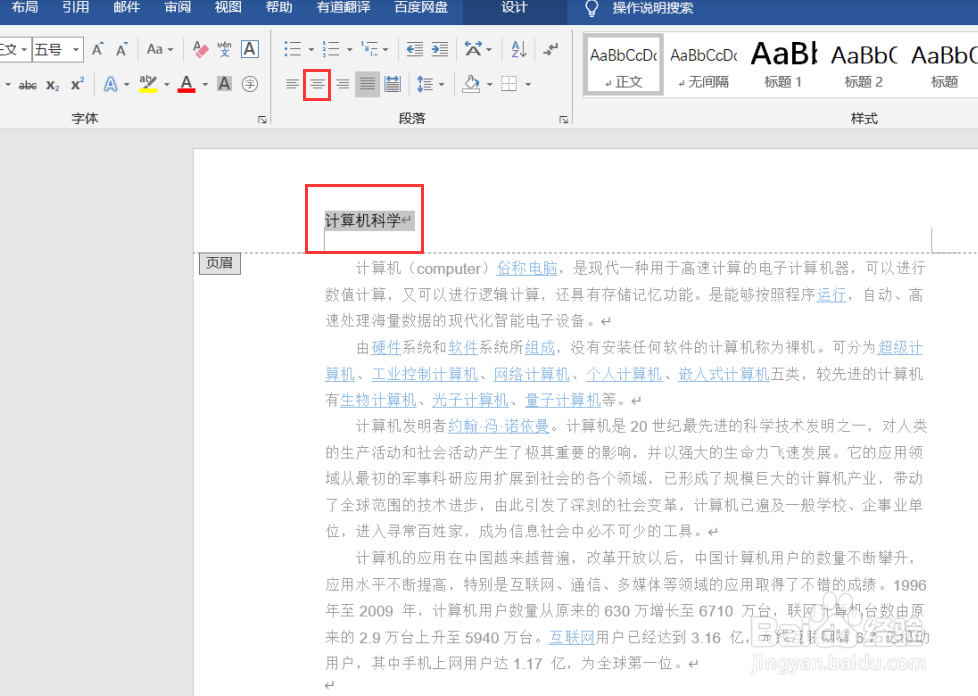978x696 pixels.
Task: Click the increase indent icon
Action: click(x=440, y=49)
